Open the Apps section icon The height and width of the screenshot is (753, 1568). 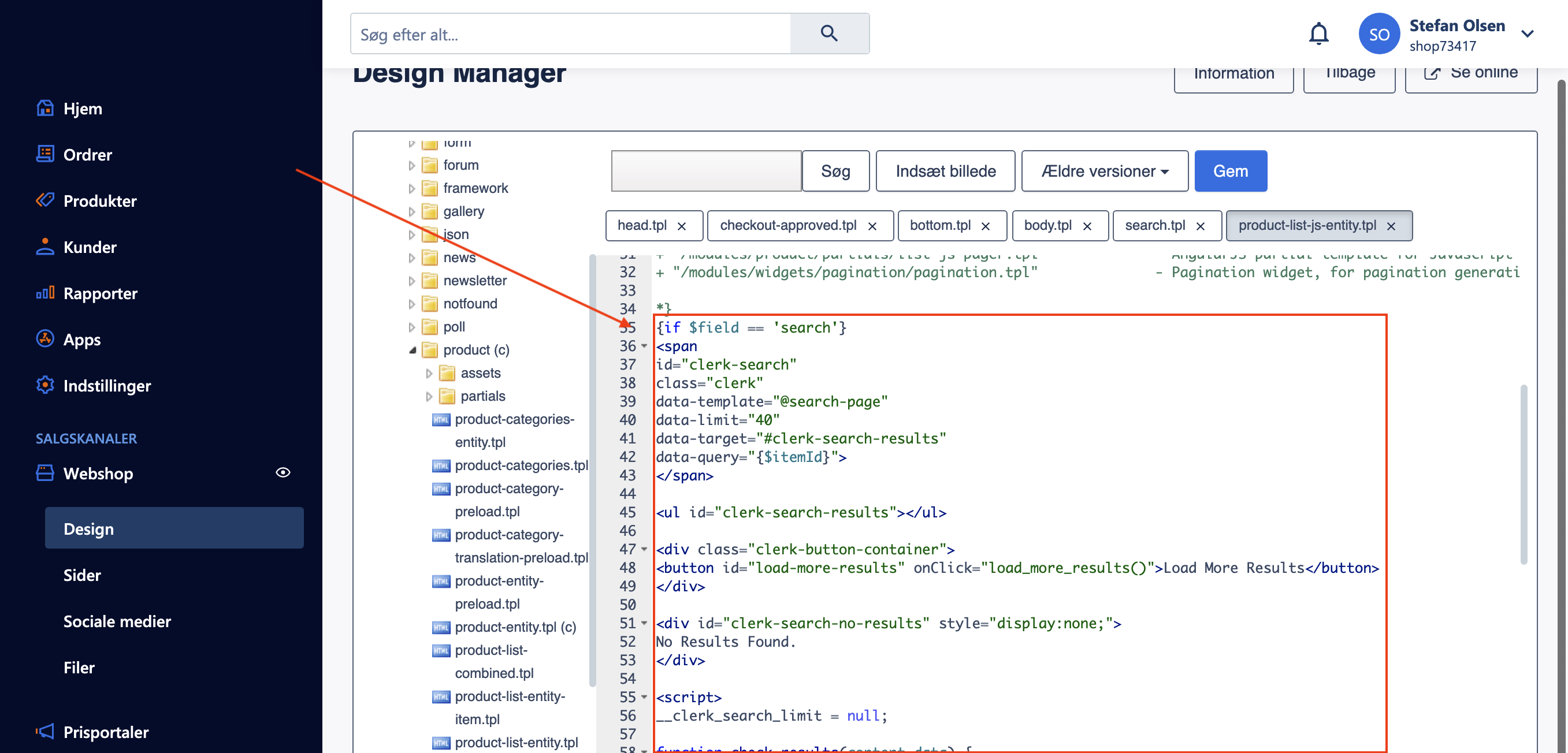tap(45, 339)
